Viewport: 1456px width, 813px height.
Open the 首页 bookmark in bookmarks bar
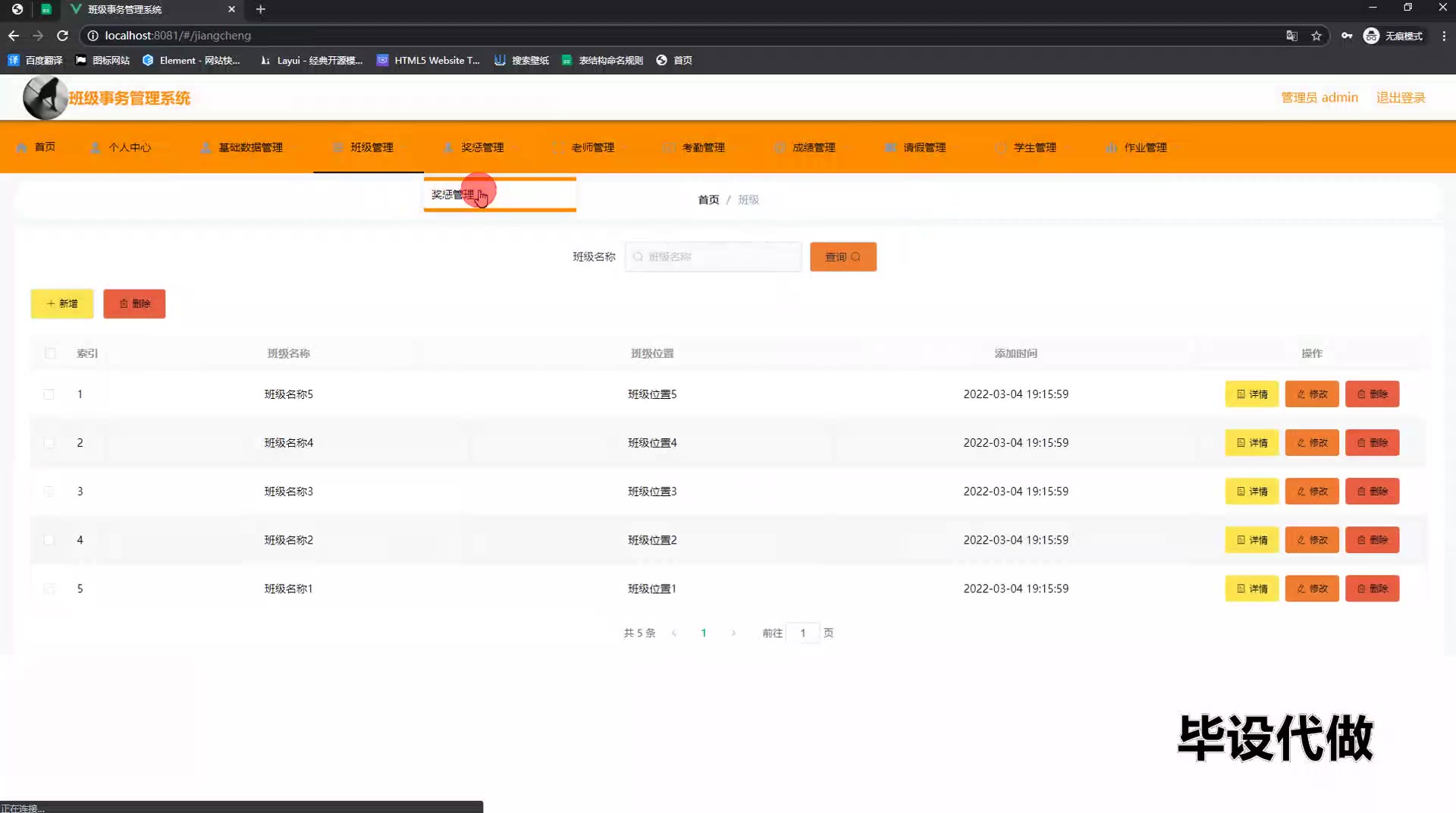point(674,60)
